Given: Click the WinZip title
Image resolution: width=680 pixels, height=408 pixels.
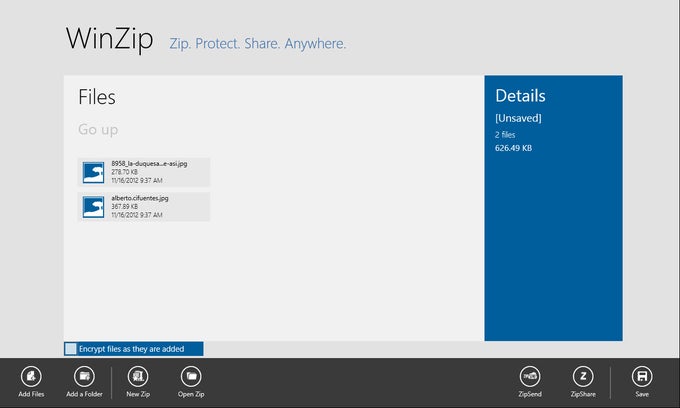Looking at the screenshot, I should [x=110, y=39].
